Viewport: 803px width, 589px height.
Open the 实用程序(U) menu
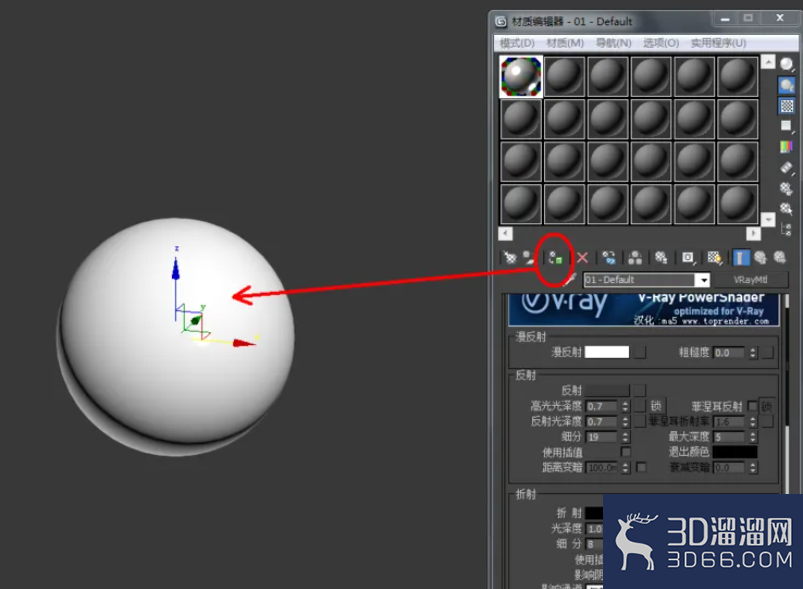(x=718, y=43)
